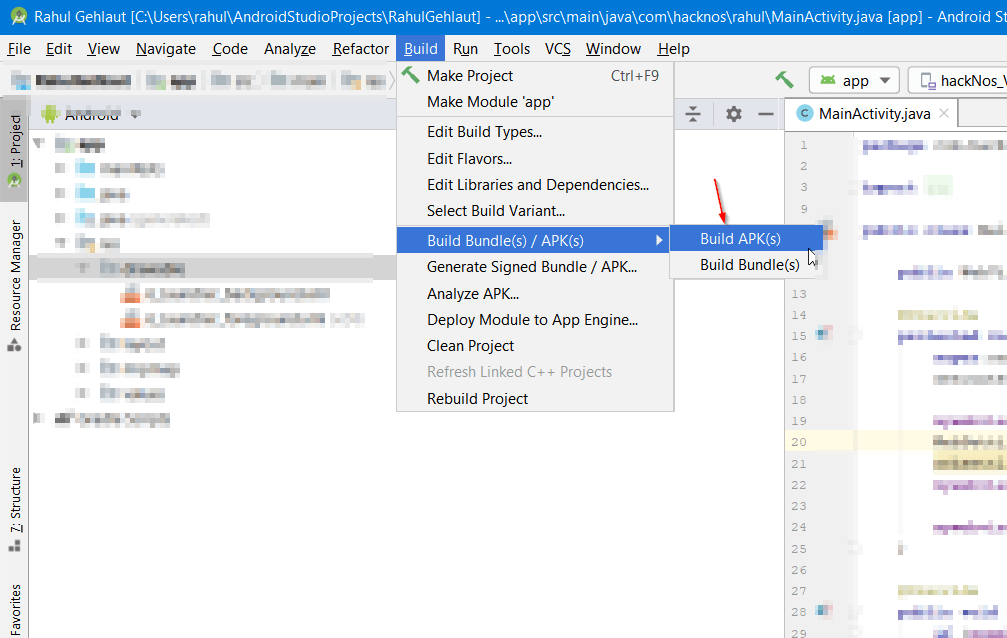Image resolution: width=1007 pixels, height=638 pixels.
Task: Choose Build Bundle(s) in submenu
Action: [746, 265]
